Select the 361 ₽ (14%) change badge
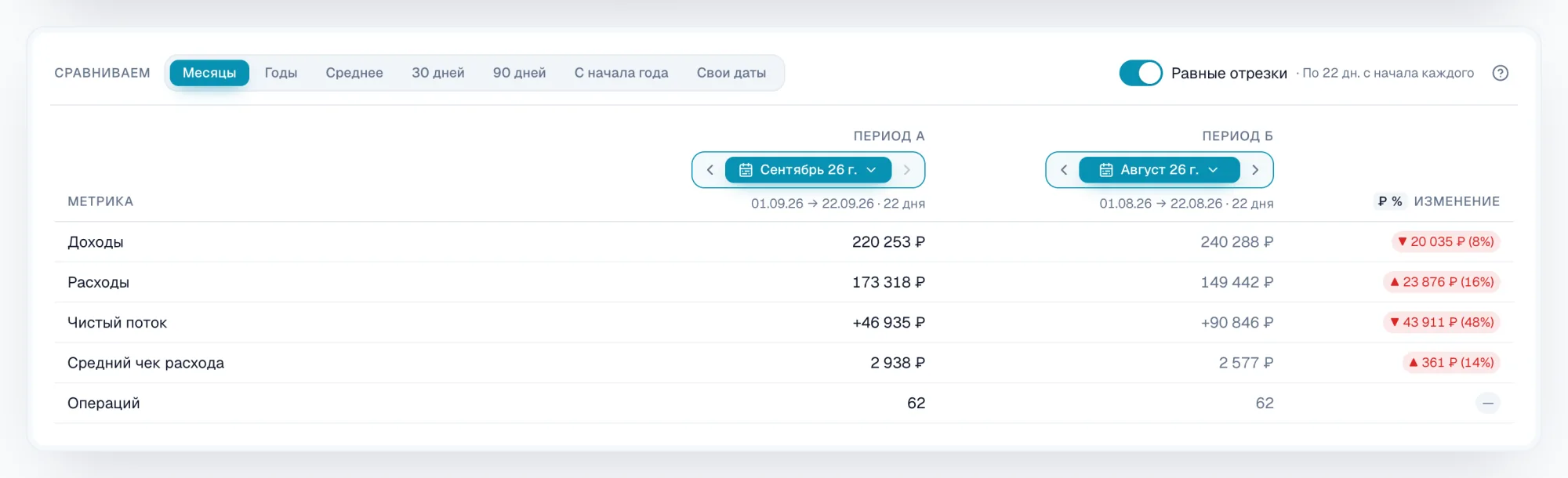The image size is (1568, 478). coord(1451,363)
